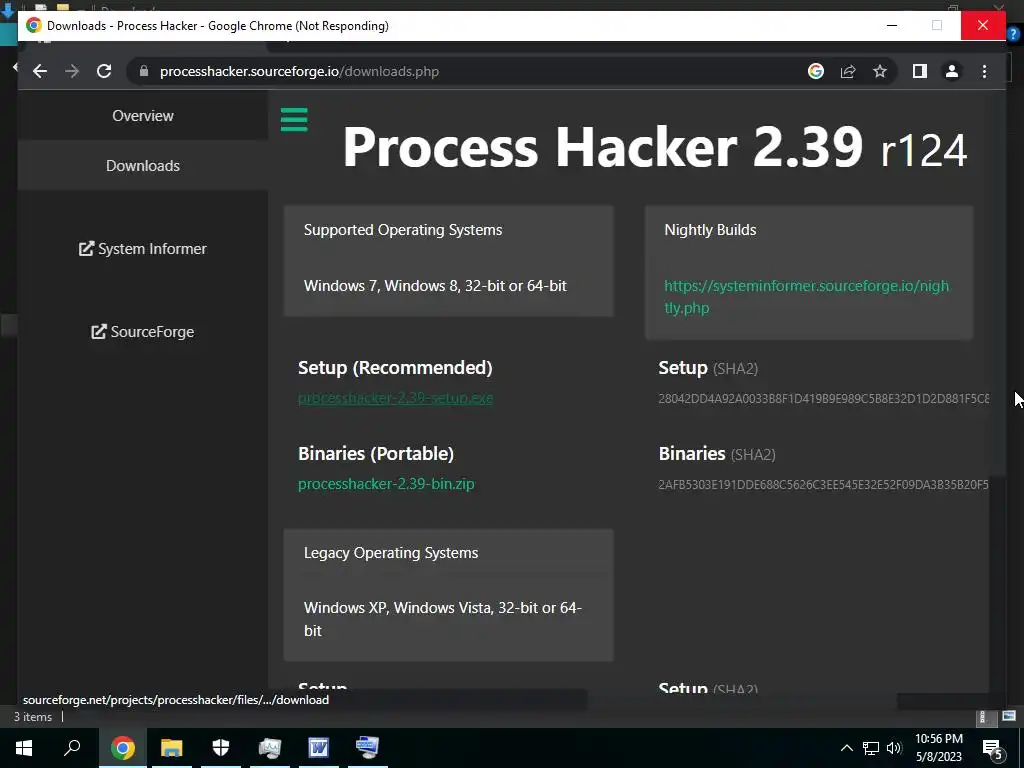Download processhacker-2.39-bin.zip
1024x768 pixels.
386,484
